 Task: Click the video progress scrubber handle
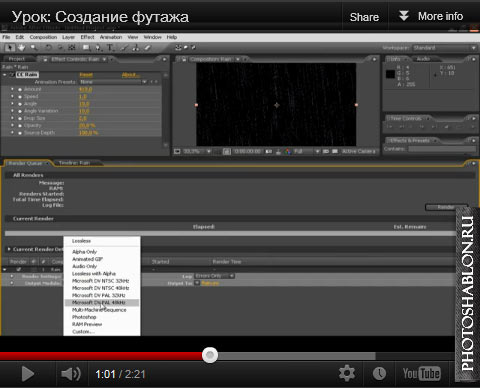click(210, 355)
